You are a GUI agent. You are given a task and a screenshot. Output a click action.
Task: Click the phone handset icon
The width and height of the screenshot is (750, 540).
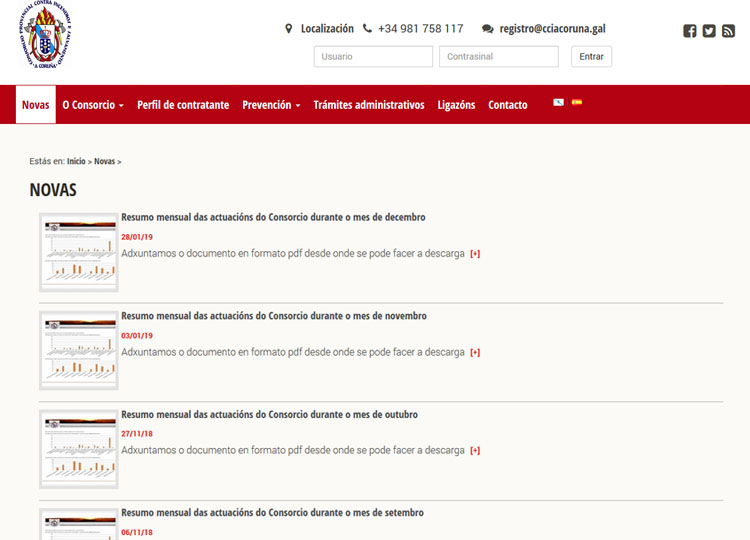(x=367, y=29)
